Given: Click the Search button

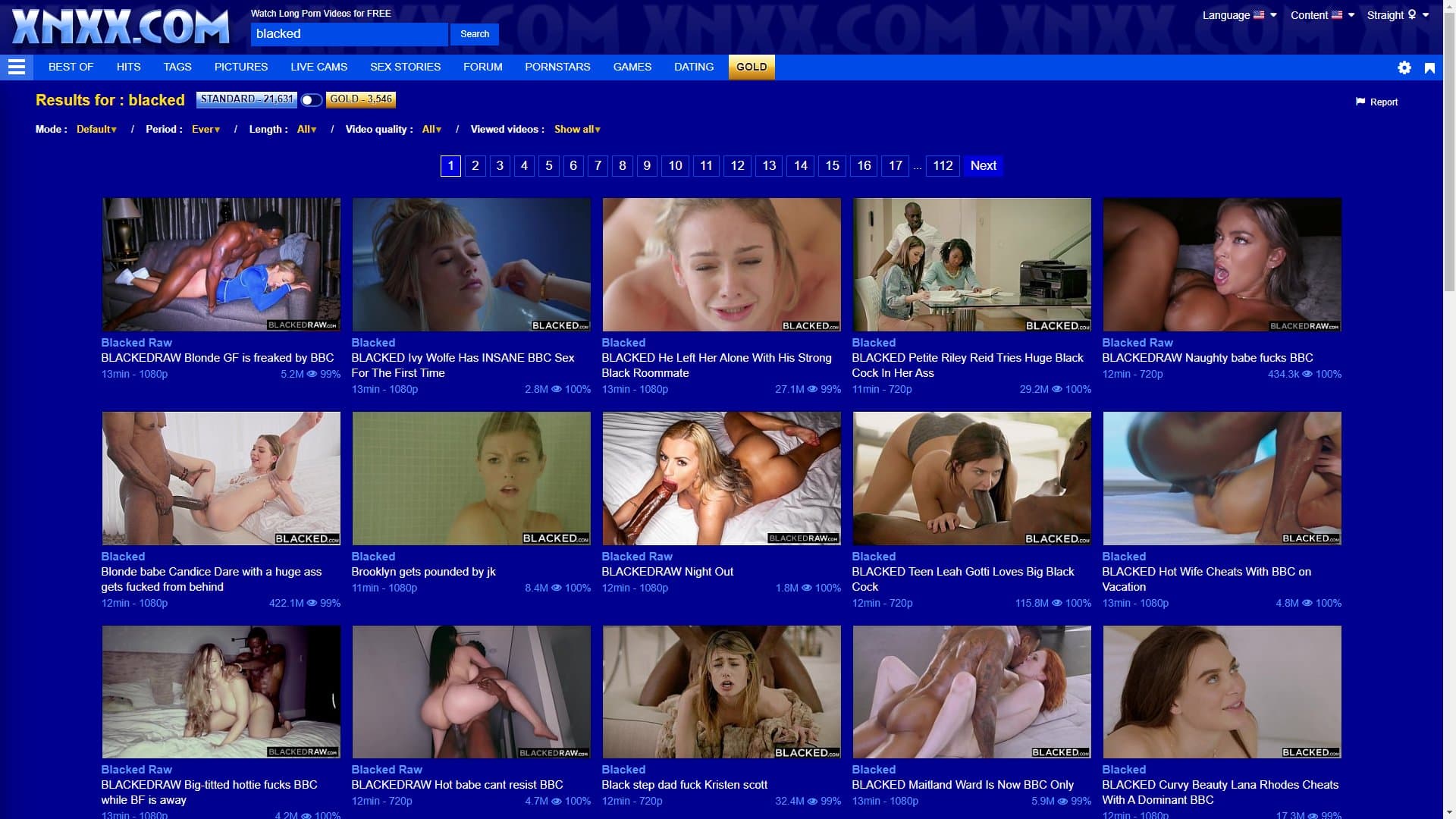Looking at the screenshot, I should point(475,34).
